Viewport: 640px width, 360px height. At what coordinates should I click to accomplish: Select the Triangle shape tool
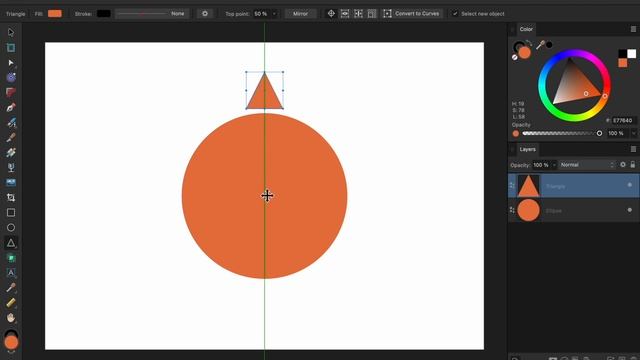click(x=11, y=243)
